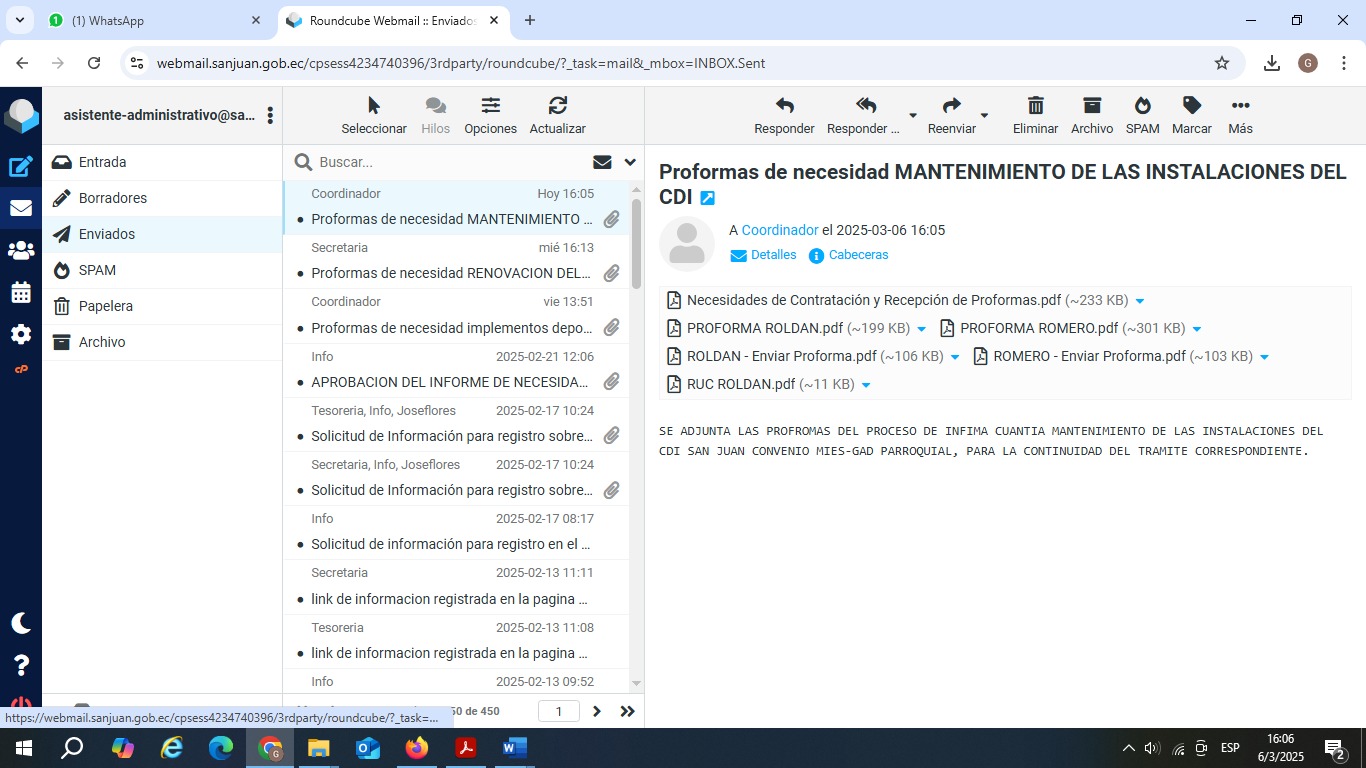The image size is (1366, 768).
Task: Expand search options chevron
Action: 630,162
